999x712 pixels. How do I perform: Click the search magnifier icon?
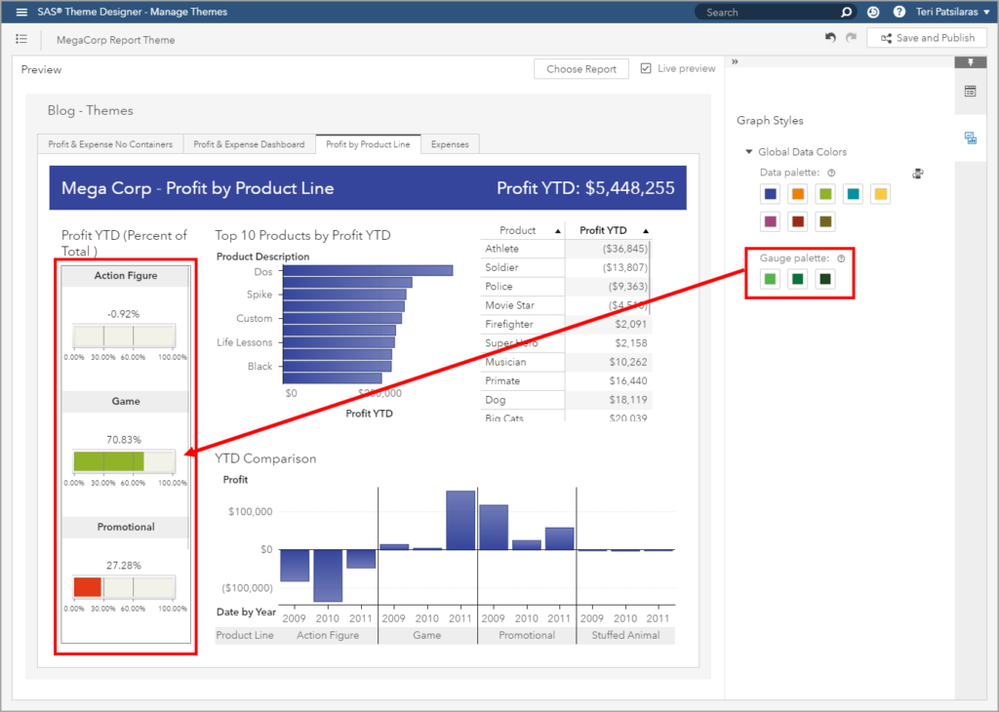(x=846, y=12)
